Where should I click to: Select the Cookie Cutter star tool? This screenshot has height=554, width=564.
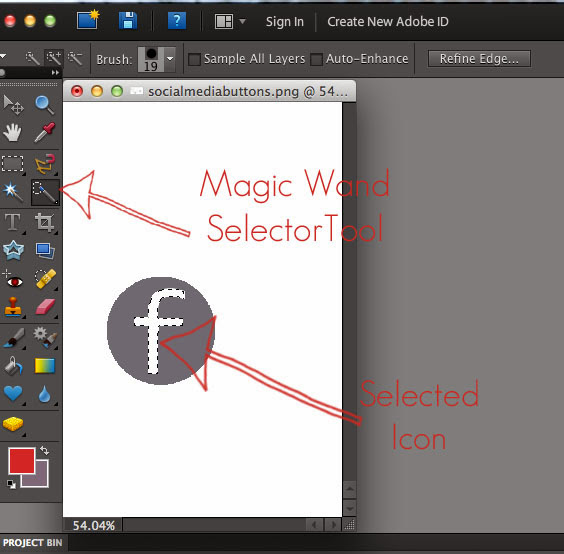tap(13, 250)
